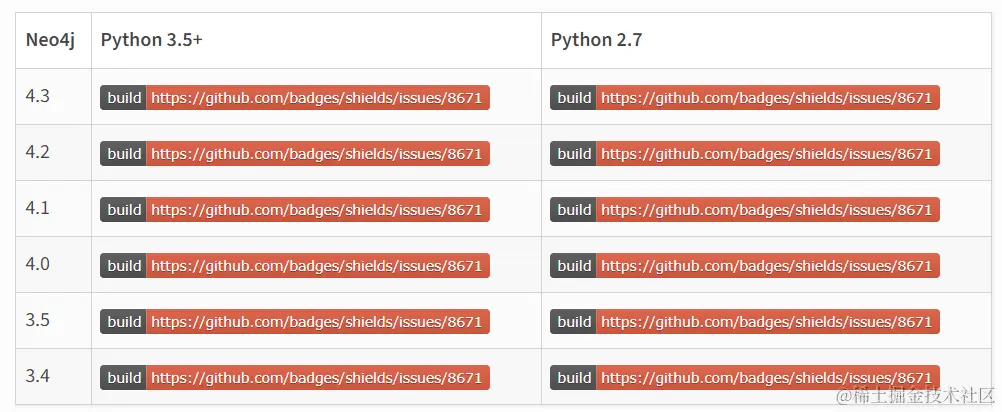Click the Python 3.5+ build badge for Neo4j 4.0
Image resolution: width=1002 pixels, height=412 pixels.
point(295,266)
